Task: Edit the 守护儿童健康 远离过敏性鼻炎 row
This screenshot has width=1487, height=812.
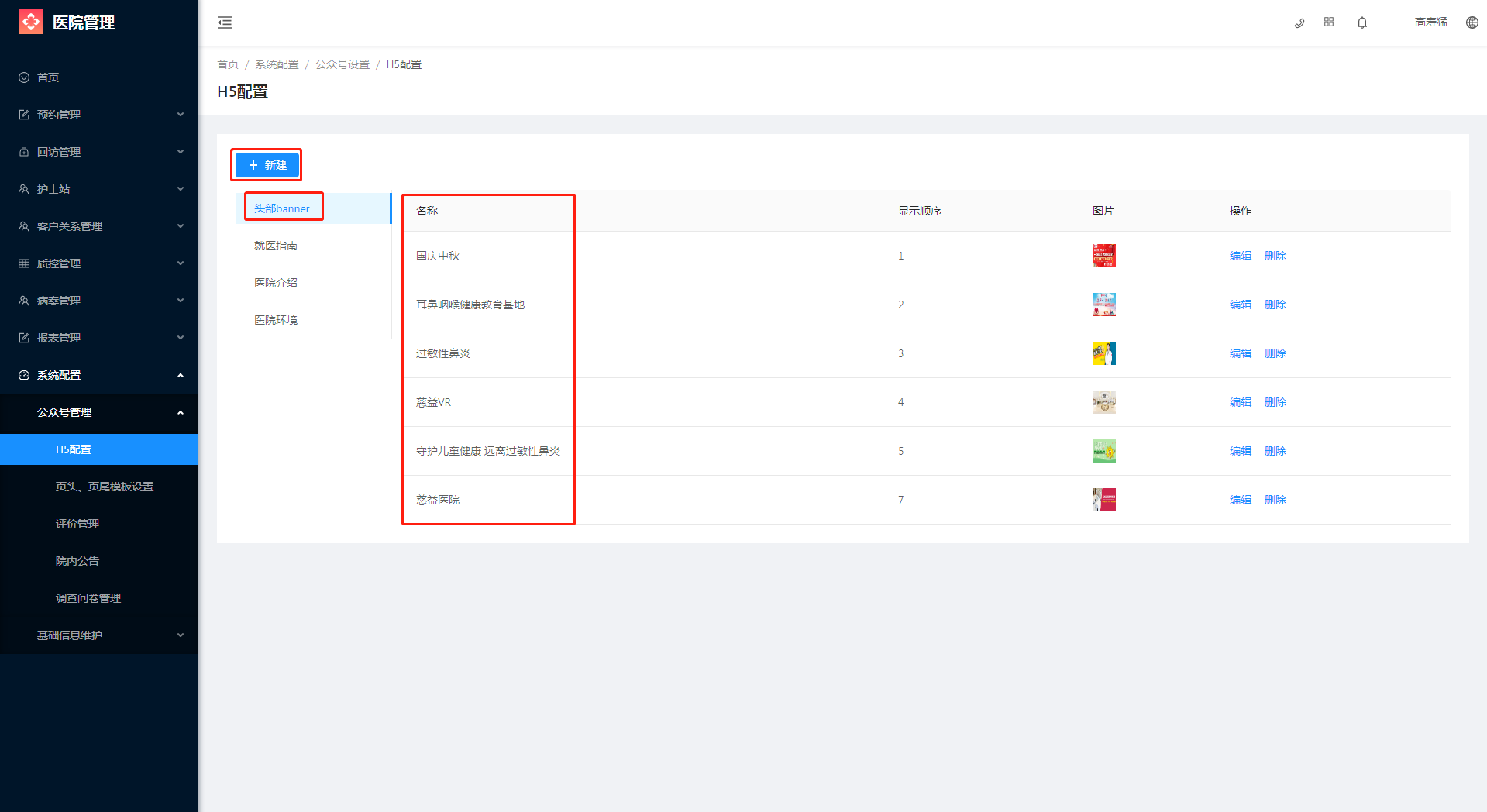Action: [x=1240, y=451]
